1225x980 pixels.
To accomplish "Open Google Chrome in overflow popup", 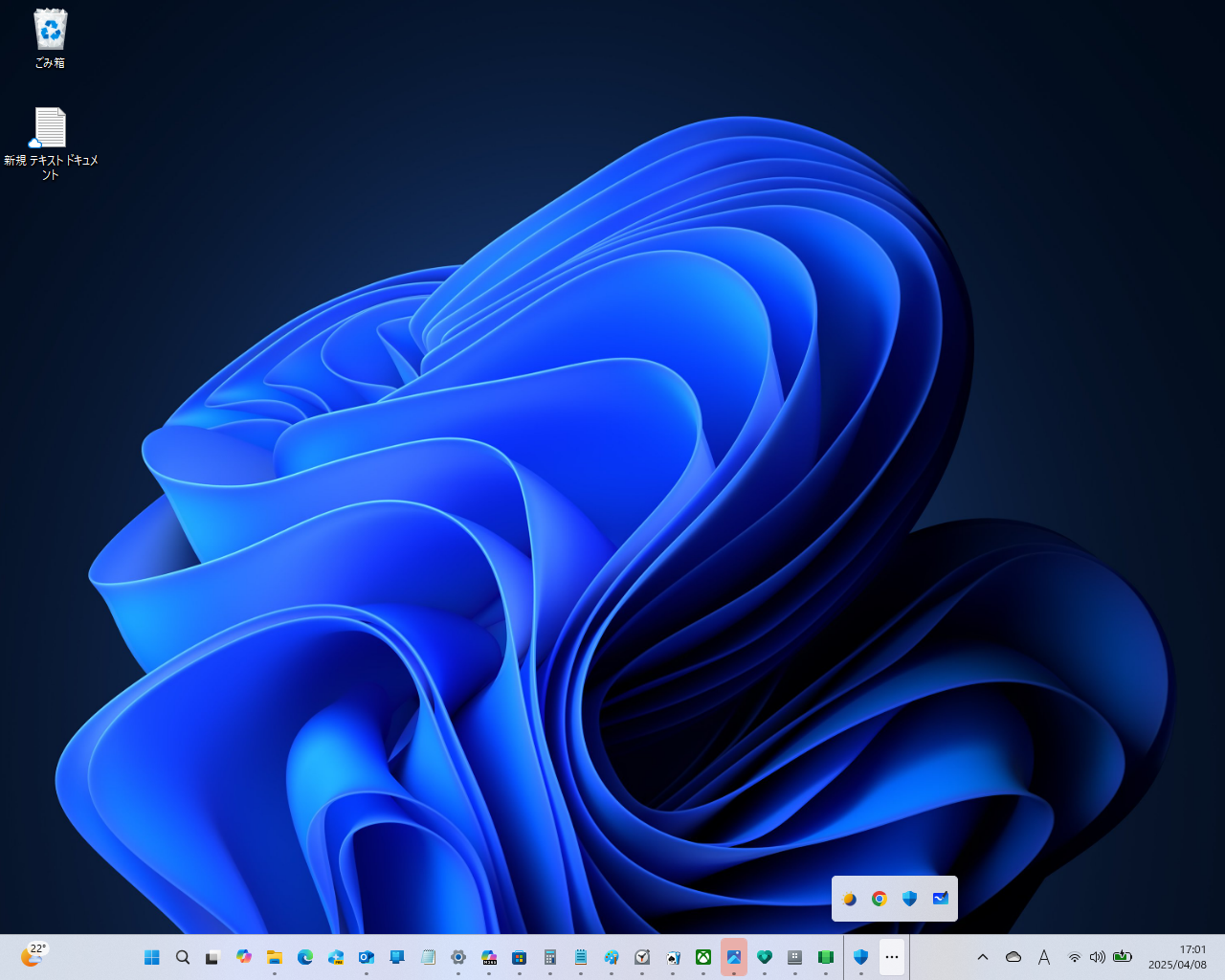I will (x=880, y=899).
